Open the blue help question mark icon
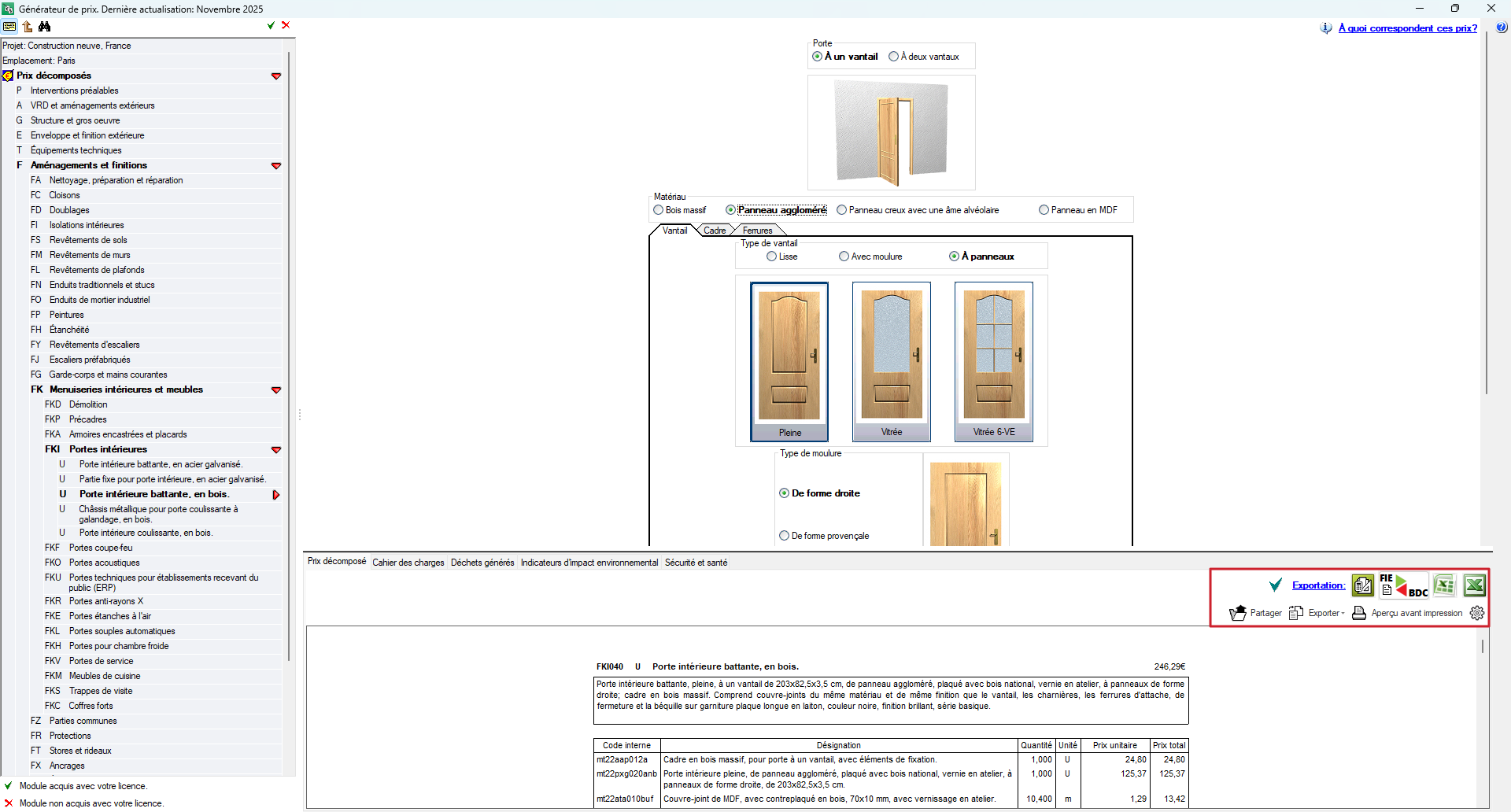Screen dimensions: 1511x812 pyautogui.click(x=1502, y=28)
